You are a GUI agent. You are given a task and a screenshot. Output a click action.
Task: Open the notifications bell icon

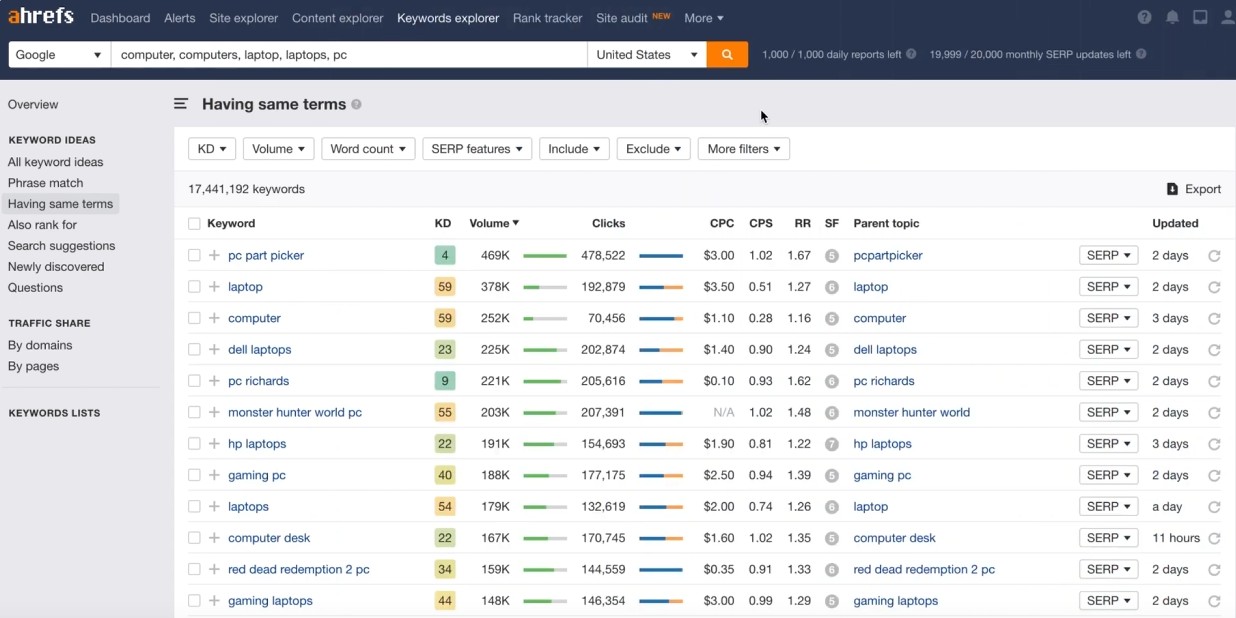pyautogui.click(x=1172, y=18)
